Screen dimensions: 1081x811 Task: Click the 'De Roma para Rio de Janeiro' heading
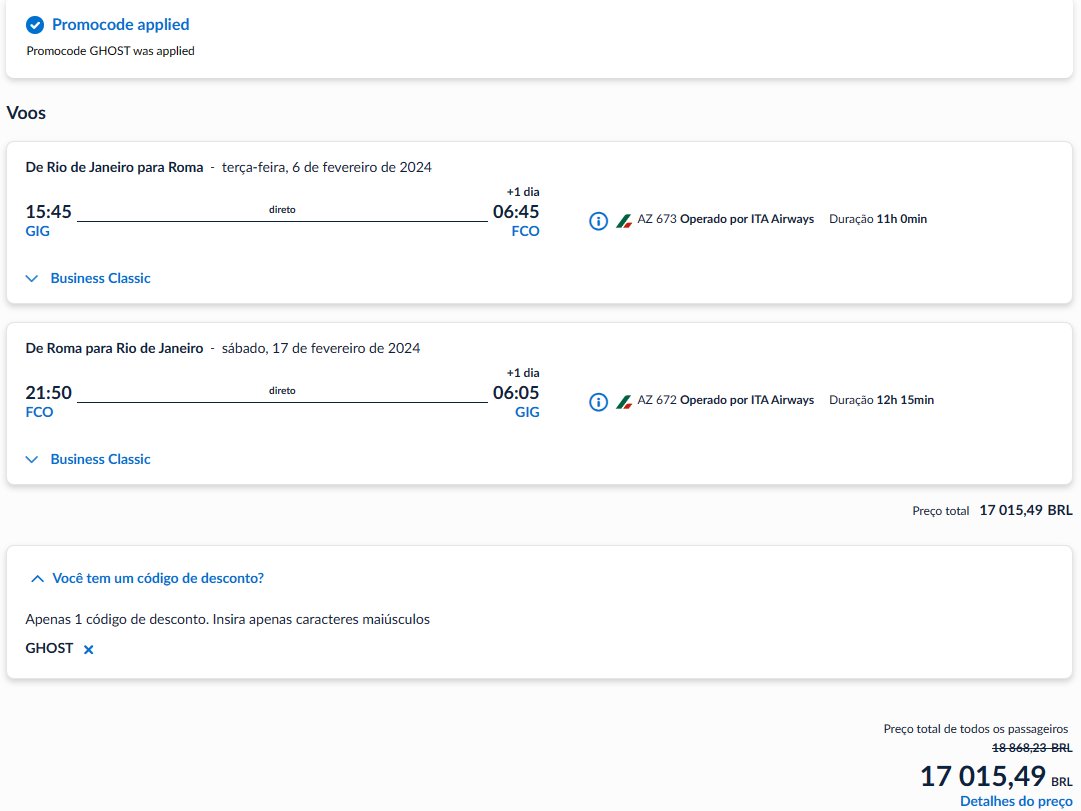click(x=114, y=348)
